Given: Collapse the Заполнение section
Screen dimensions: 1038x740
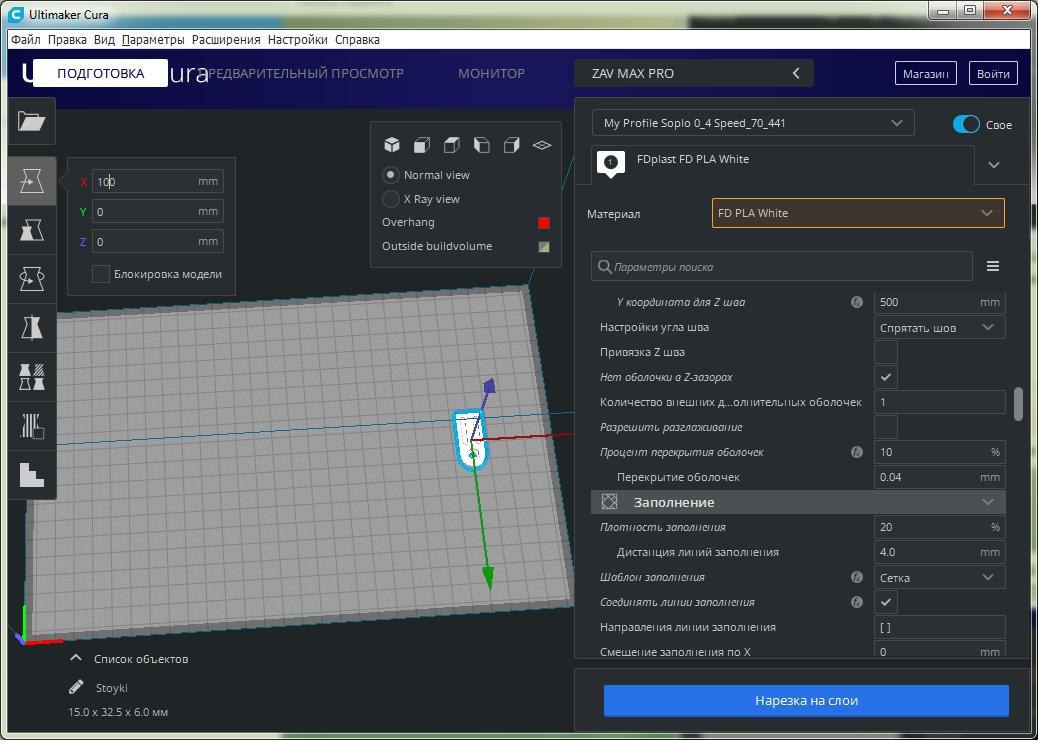Looking at the screenshot, I should click(798, 502).
